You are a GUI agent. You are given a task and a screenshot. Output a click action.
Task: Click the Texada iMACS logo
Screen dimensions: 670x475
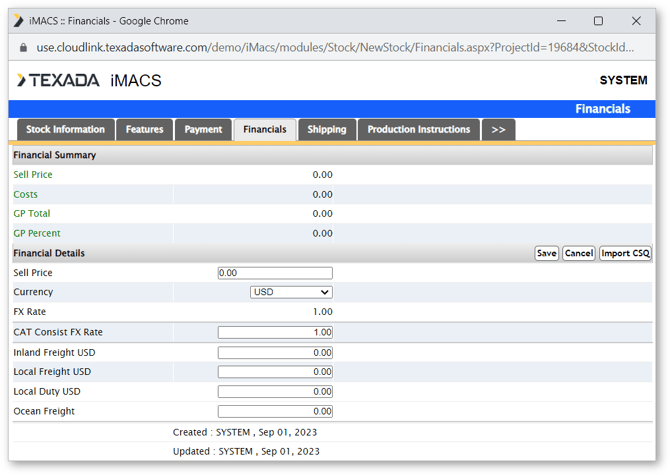[88, 80]
